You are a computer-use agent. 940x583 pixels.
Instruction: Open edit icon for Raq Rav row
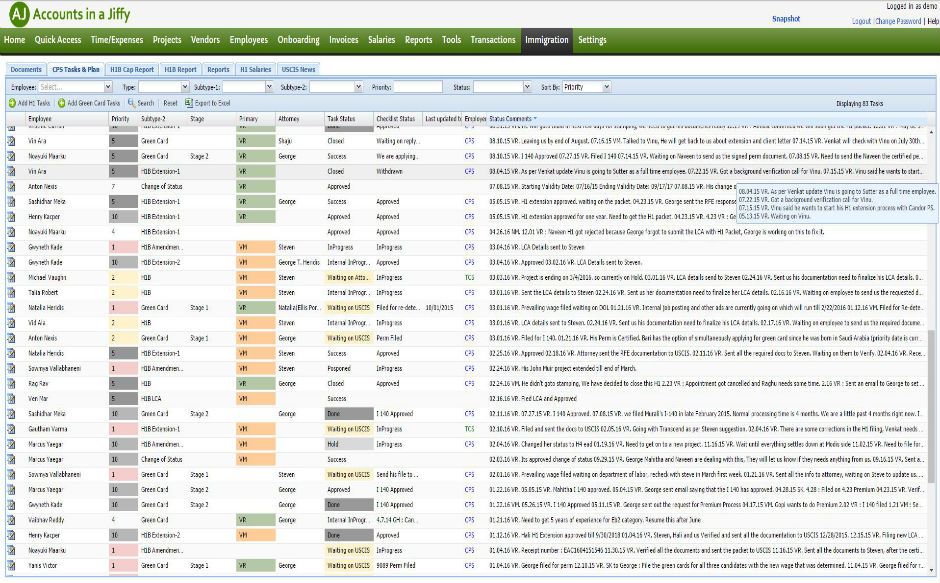point(11,383)
